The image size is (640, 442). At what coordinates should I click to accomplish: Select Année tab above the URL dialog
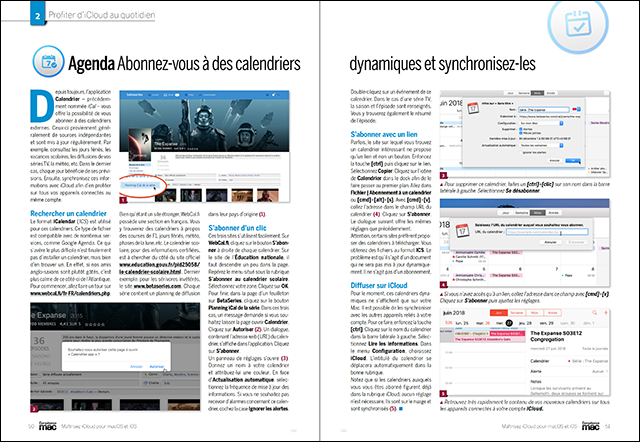[x=553, y=213]
